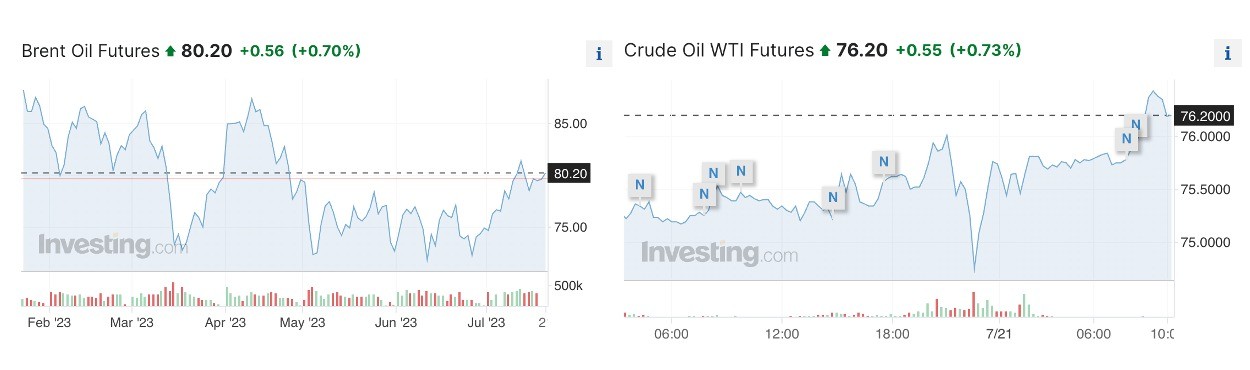This screenshot has height=370, width=1250.
Task: Click the Investing.com watermark on Brent chart
Action: click(112, 244)
